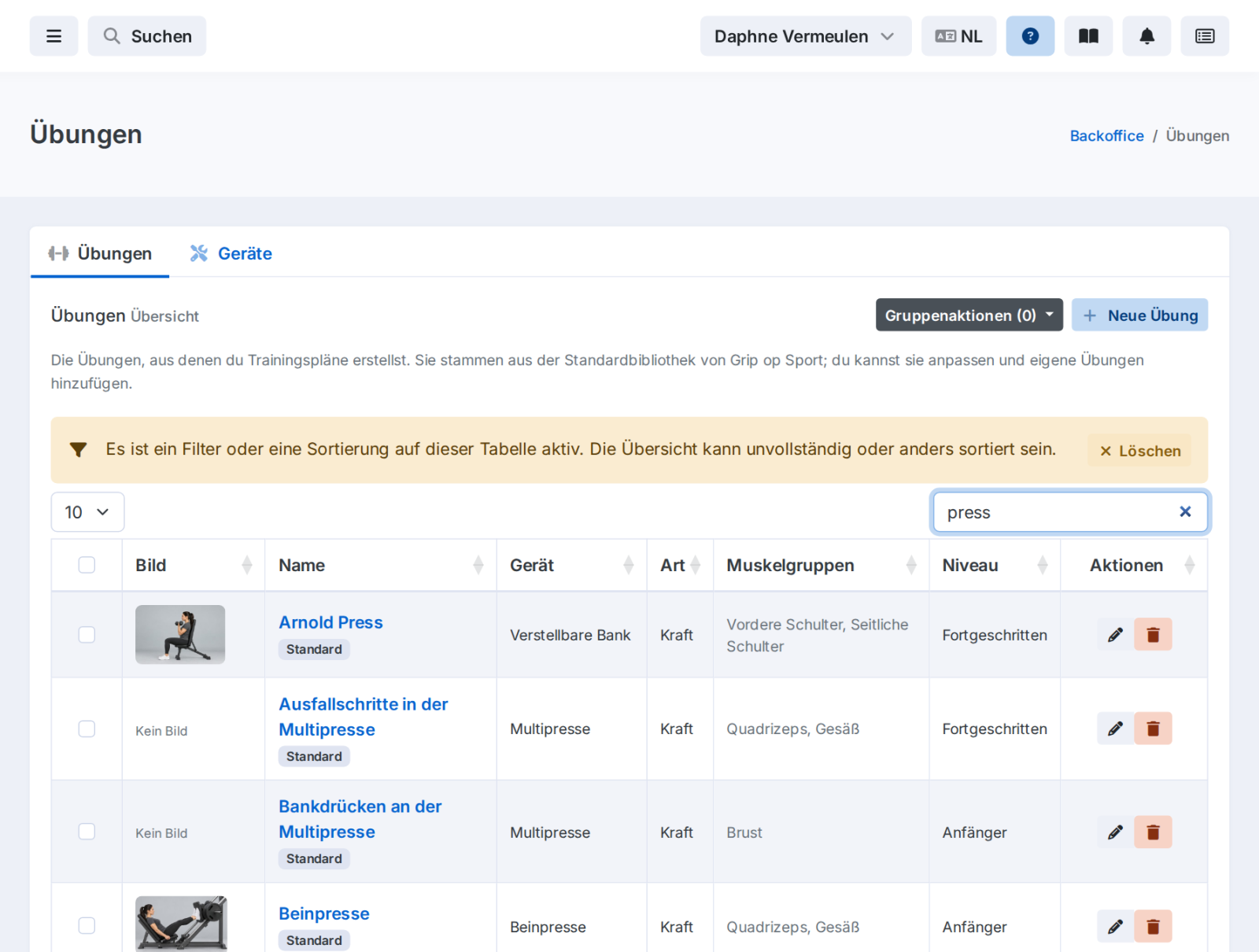The image size is (1259, 952).
Task: Edit Arnold Press with pencil icon
Action: click(x=1115, y=634)
